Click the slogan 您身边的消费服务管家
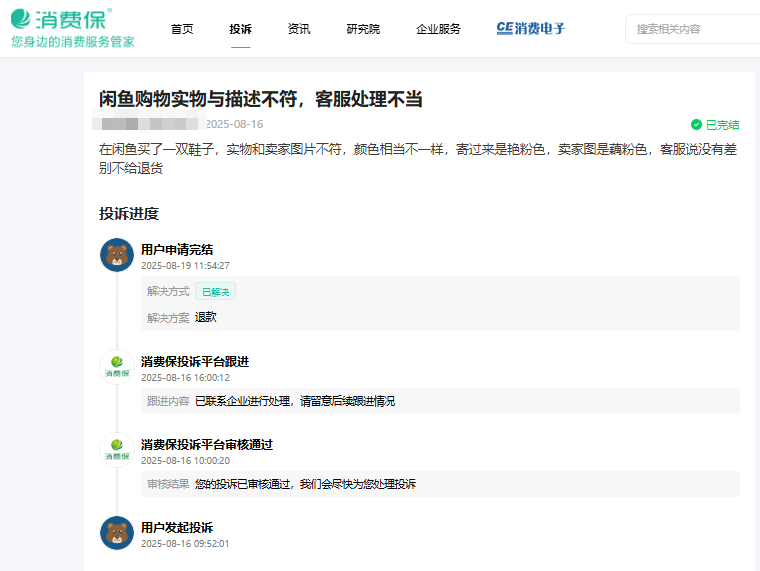Viewport: 760px width, 571px height. [73, 42]
